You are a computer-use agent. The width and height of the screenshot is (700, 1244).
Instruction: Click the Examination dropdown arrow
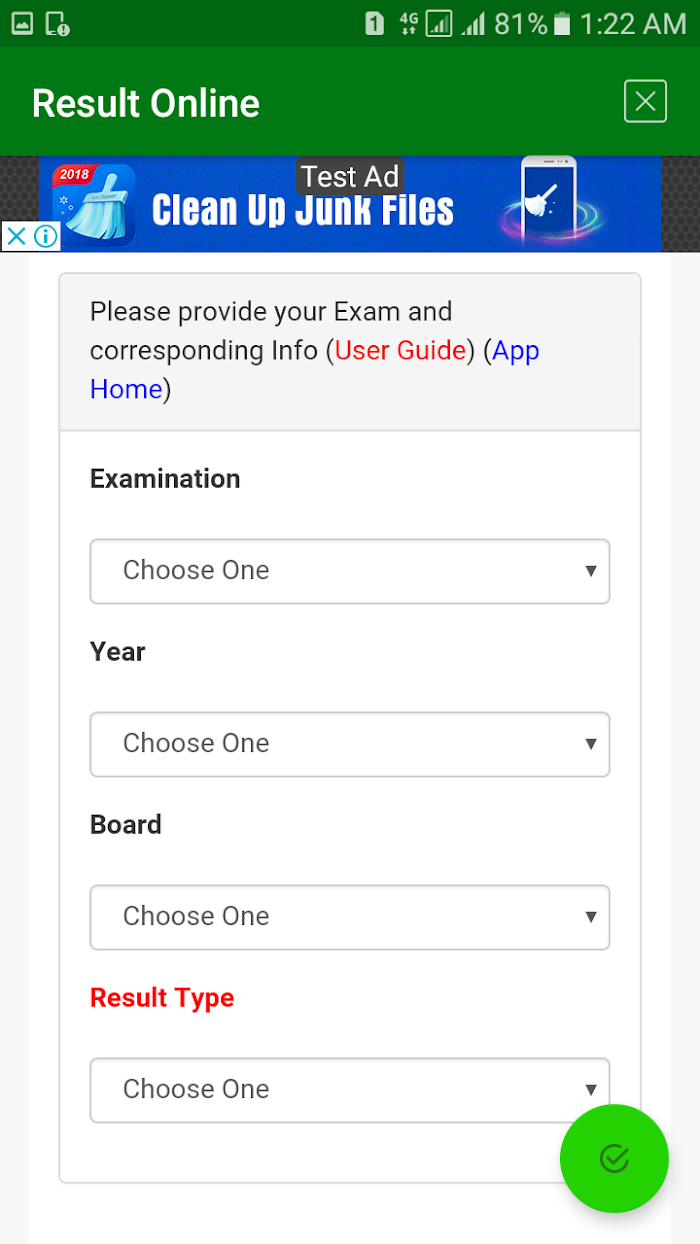(x=591, y=571)
